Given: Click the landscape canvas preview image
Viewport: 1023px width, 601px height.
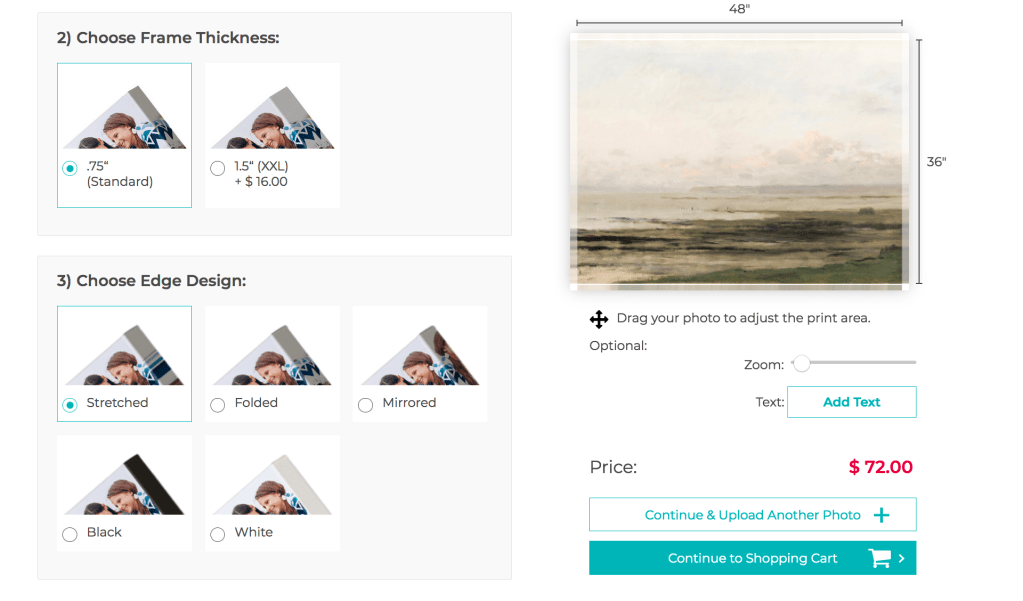Looking at the screenshot, I should click(x=739, y=162).
